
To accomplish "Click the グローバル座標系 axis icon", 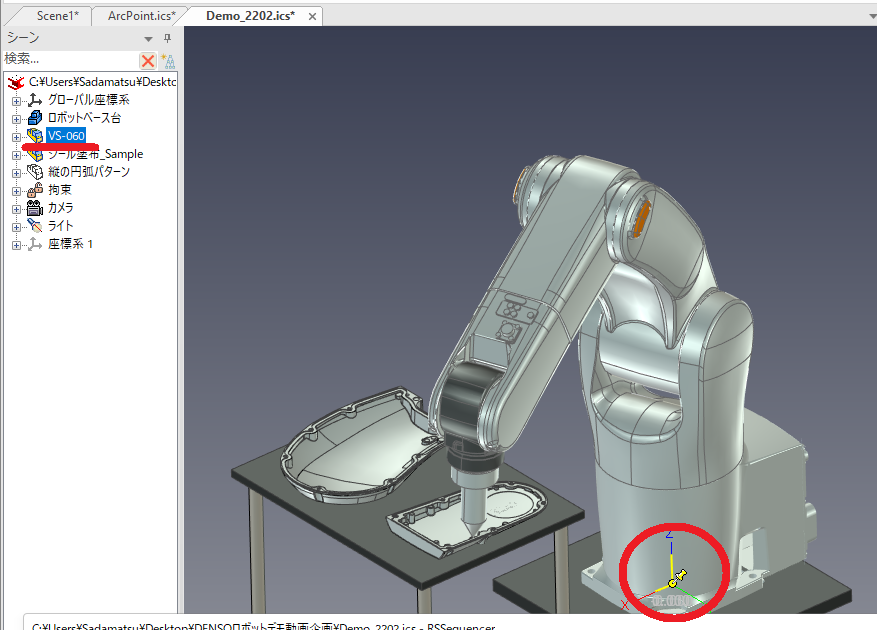I will coord(35,100).
